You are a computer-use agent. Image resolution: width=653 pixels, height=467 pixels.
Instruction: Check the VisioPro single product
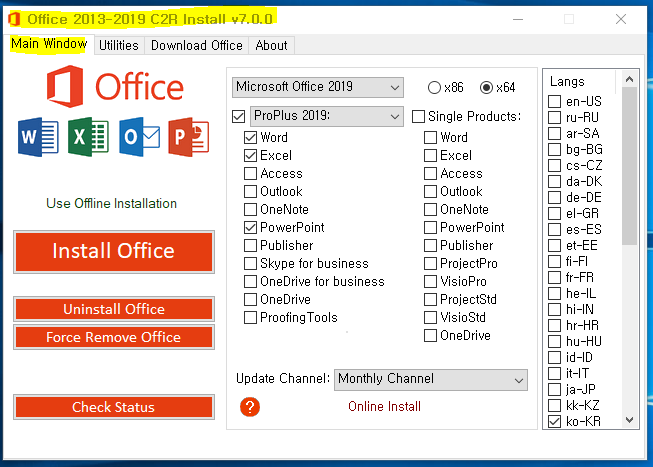click(430, 282)
